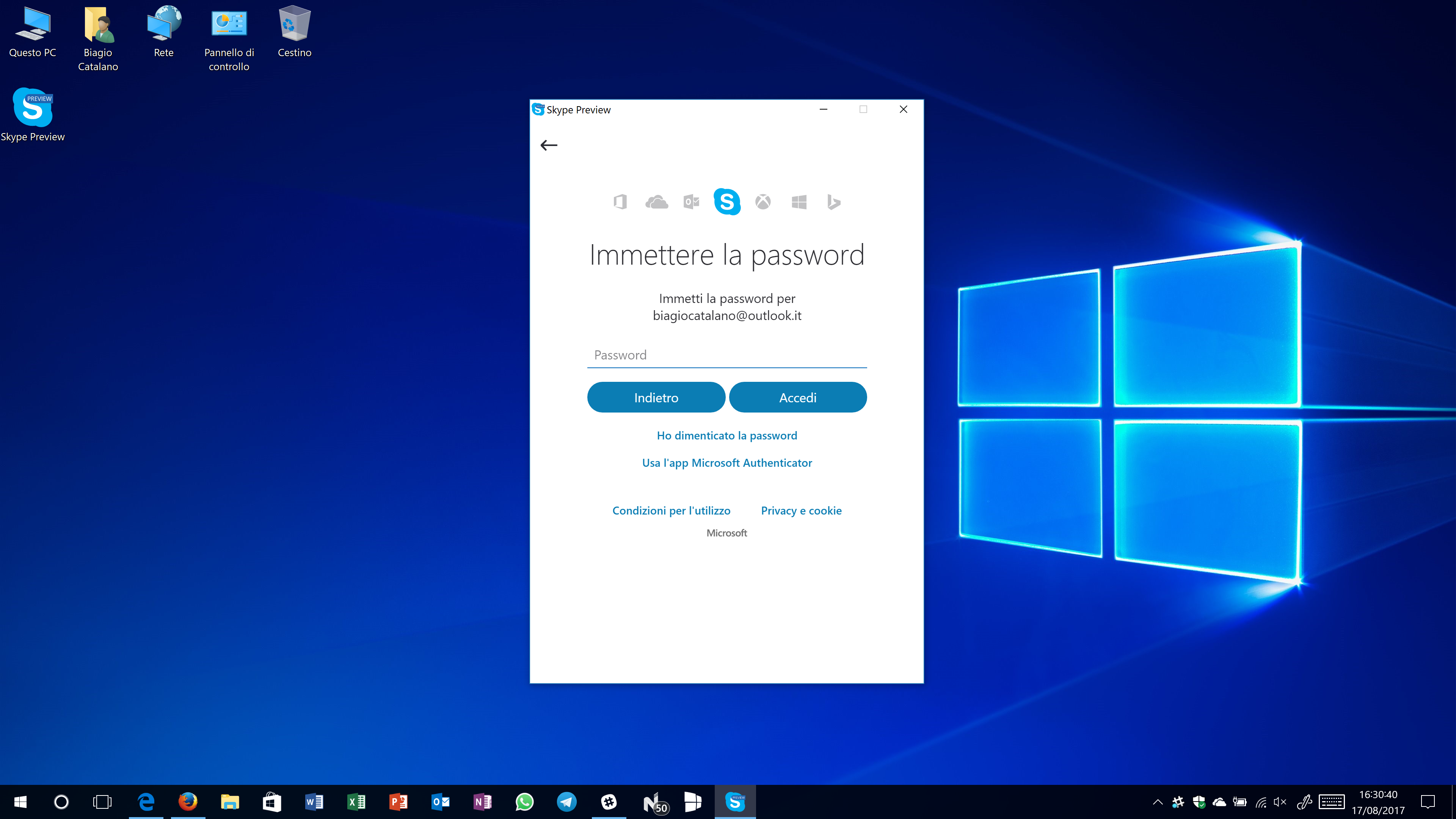
Task: Launch Word from the taskbar
Action: click(314, 802)
